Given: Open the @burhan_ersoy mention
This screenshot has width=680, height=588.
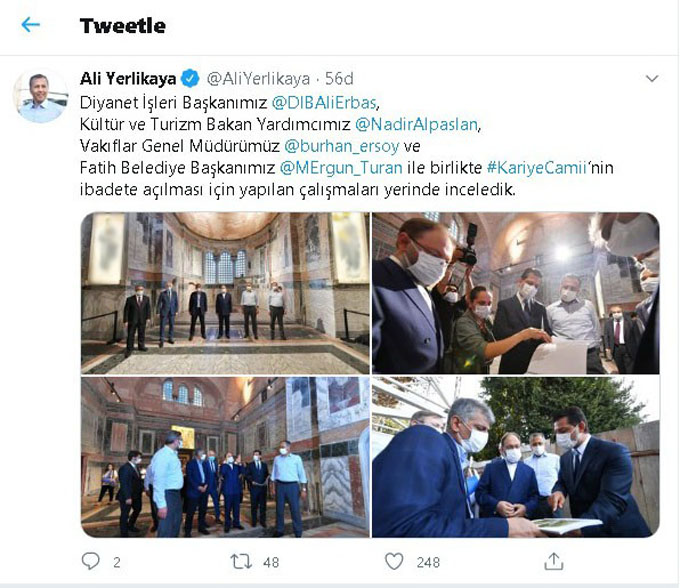Looking at the screenshot, I should pos(342,146).
